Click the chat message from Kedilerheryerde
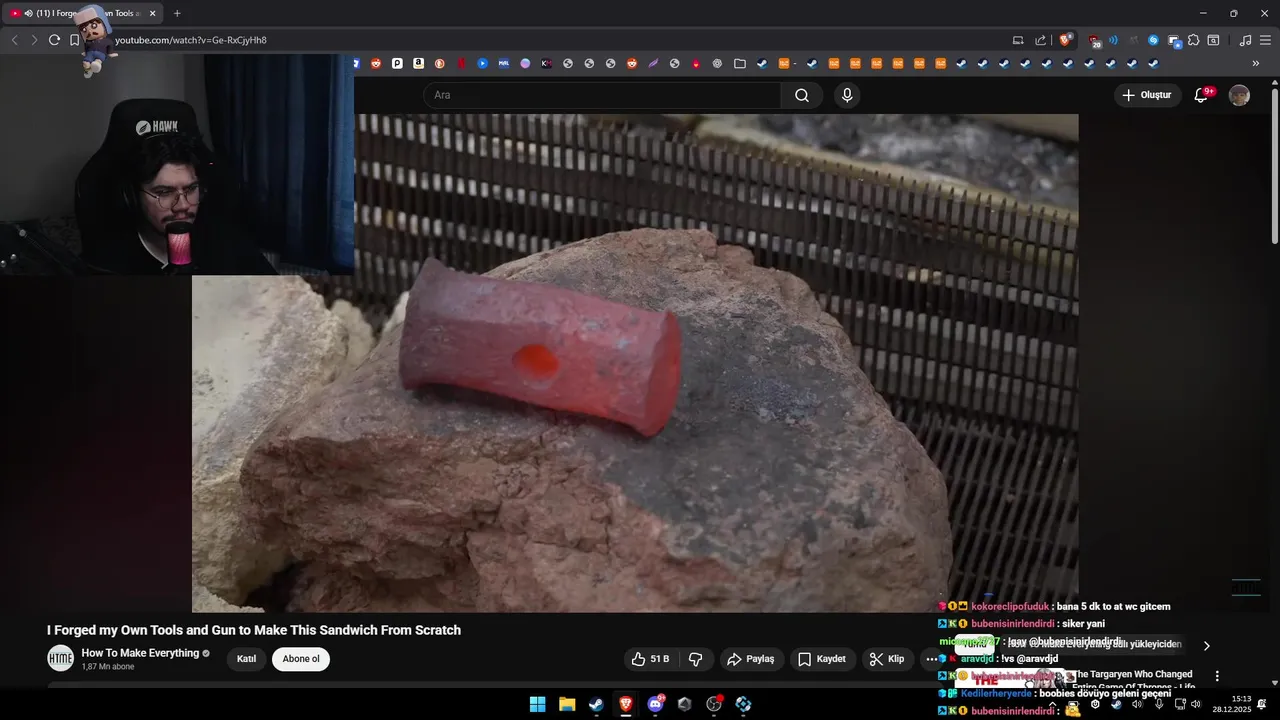Viewport: 1280px width, 720px height. tap(1054, 693)
